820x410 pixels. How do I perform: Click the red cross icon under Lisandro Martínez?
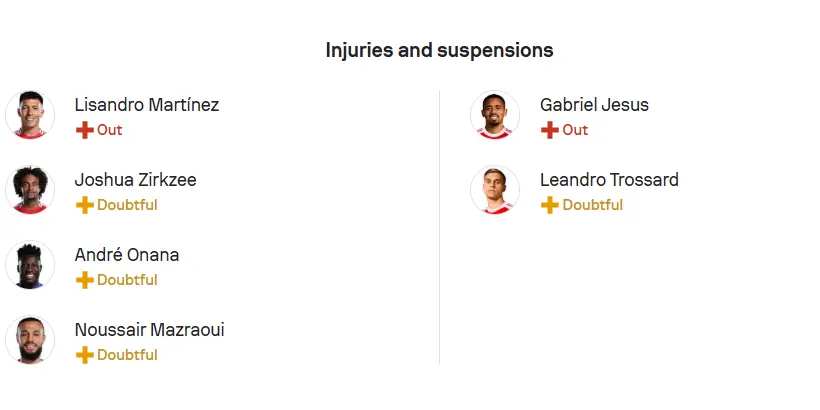click(85, 130)
